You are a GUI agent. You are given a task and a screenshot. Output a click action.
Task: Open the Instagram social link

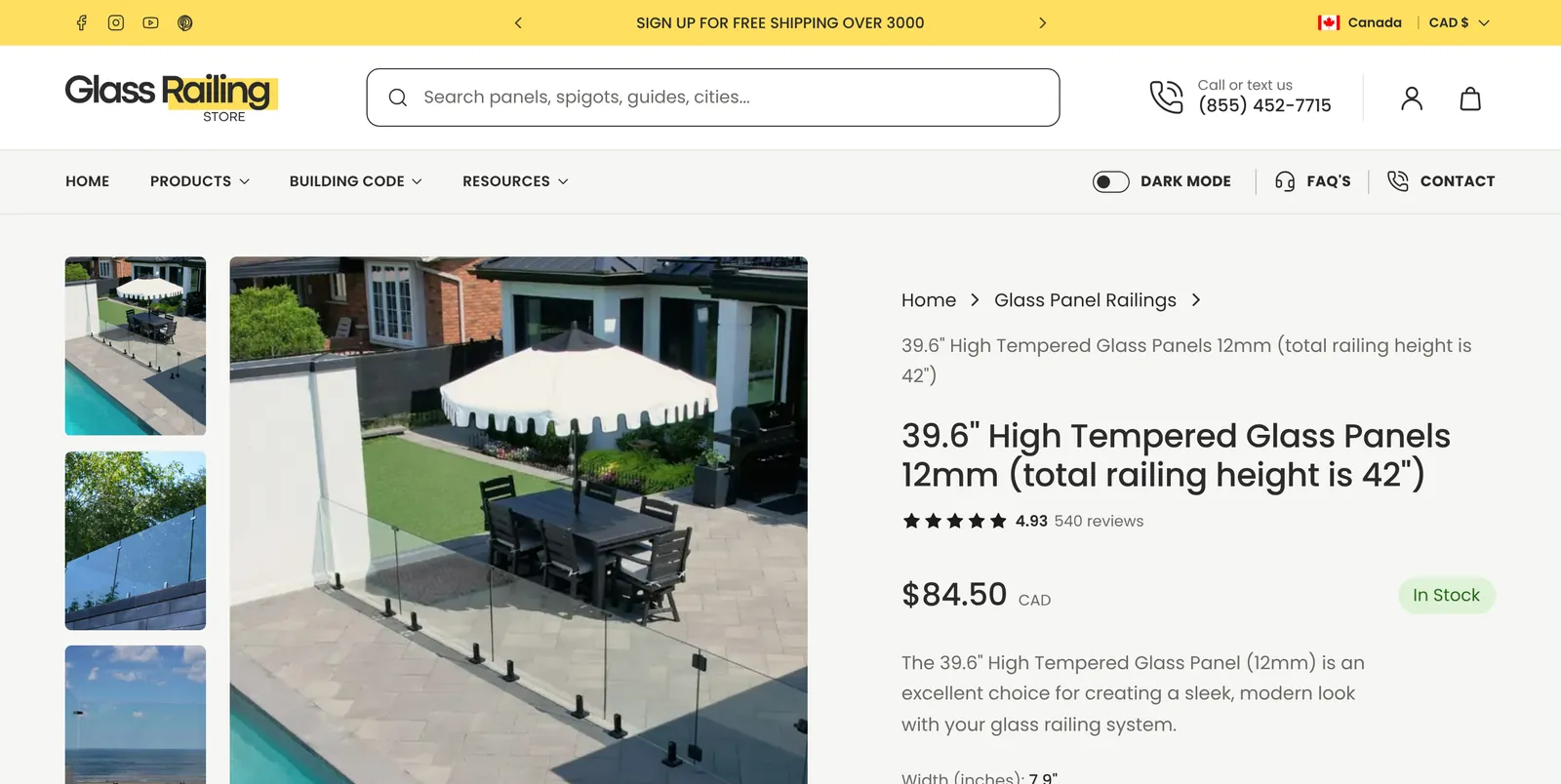[116, 22]
